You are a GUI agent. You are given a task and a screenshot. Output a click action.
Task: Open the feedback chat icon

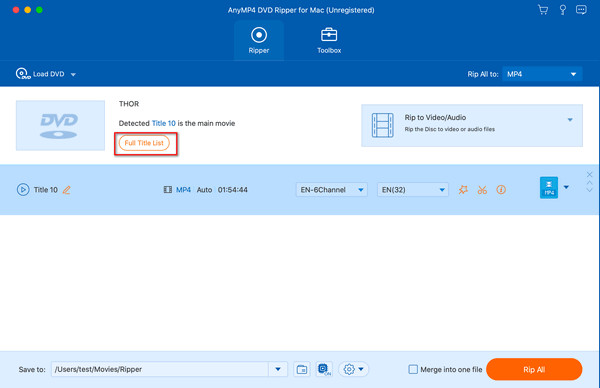tap(581, 10)
